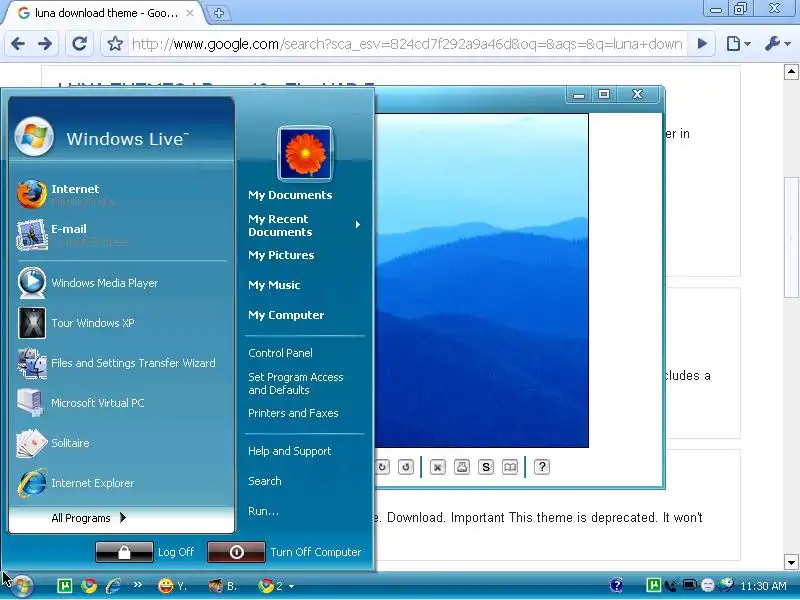Go forward in the Chrome browser
This screenshot has width=800, height=600.
45,44
